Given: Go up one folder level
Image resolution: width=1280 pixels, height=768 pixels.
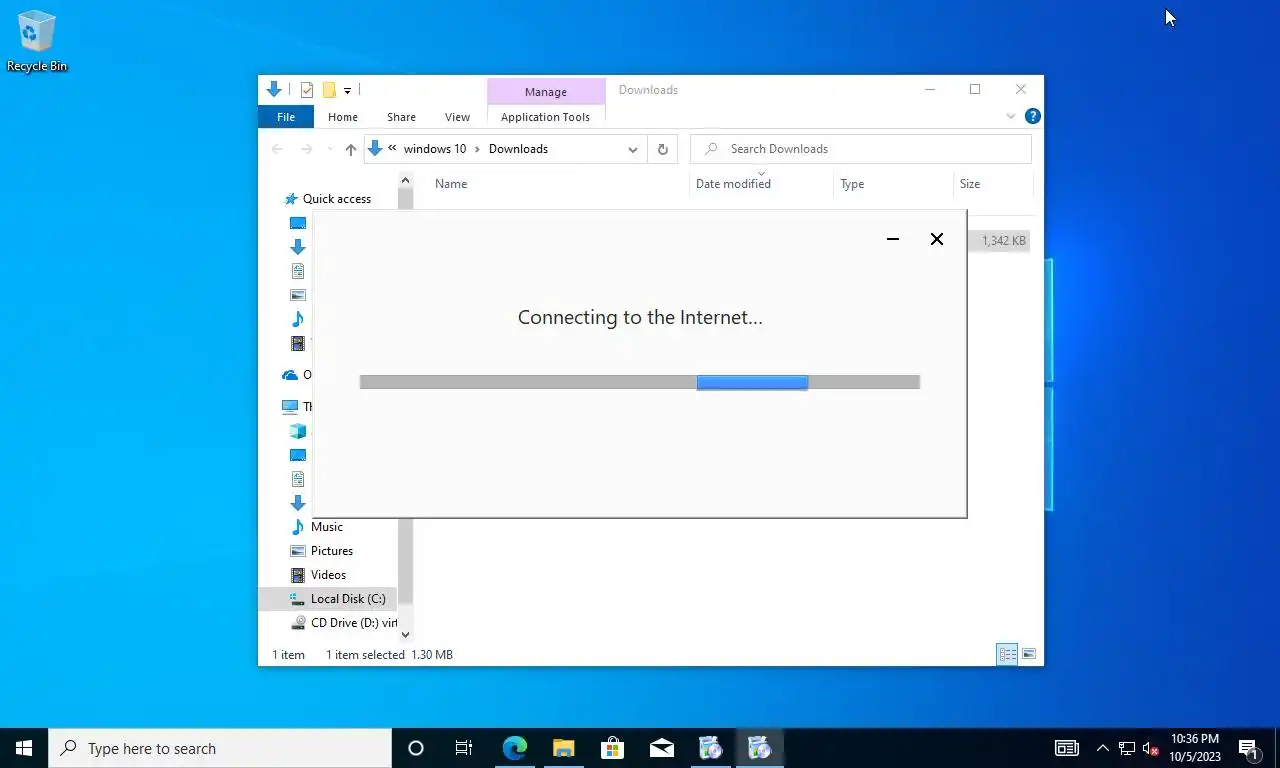Looking at the screenshot, I should coord(351,149).
